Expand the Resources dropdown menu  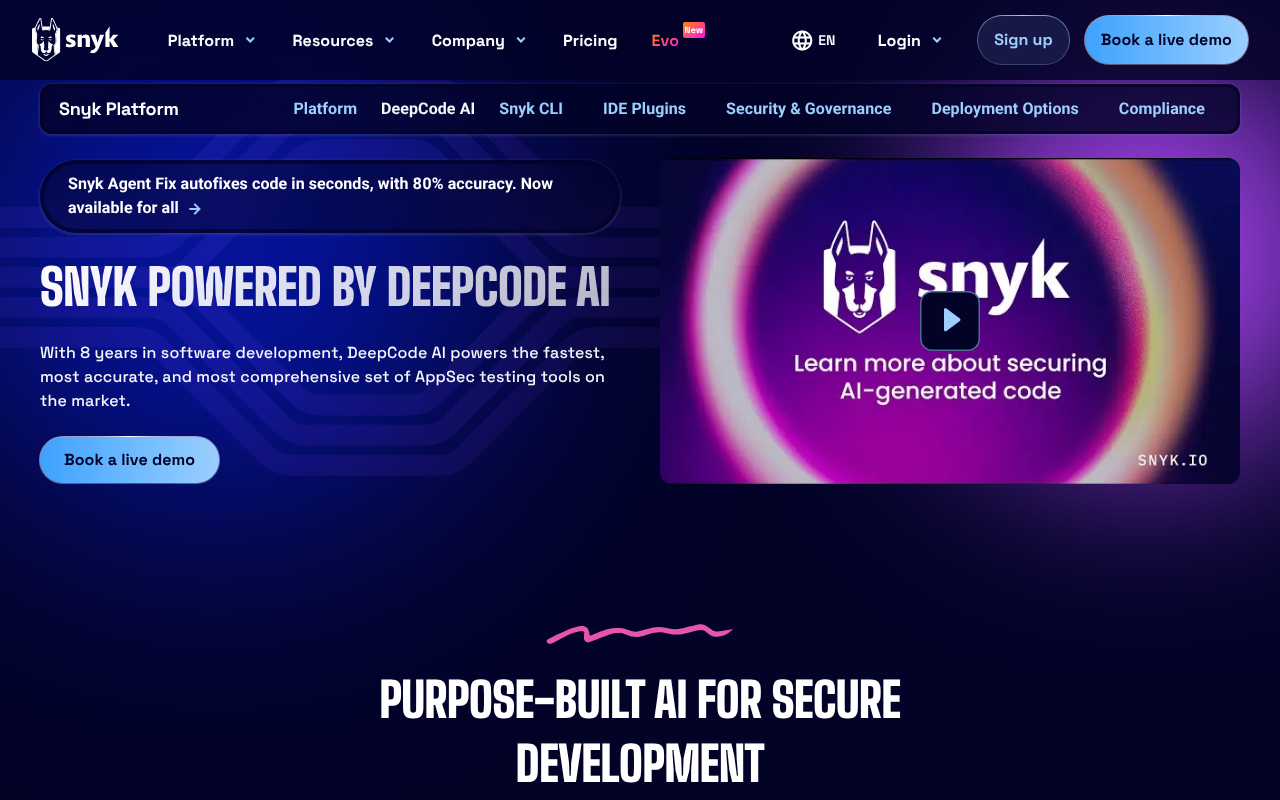click(343, 40)
